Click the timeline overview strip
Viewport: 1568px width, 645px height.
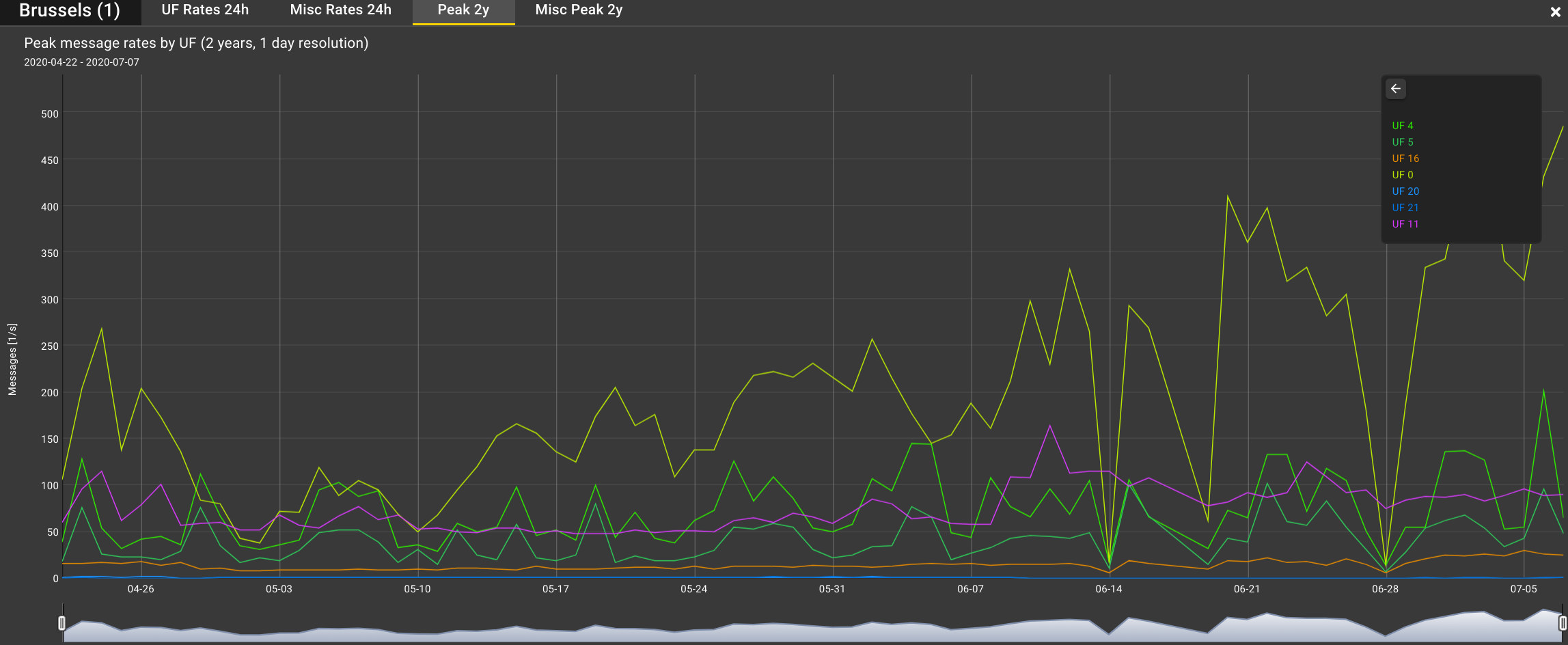(x=786, y=625)
